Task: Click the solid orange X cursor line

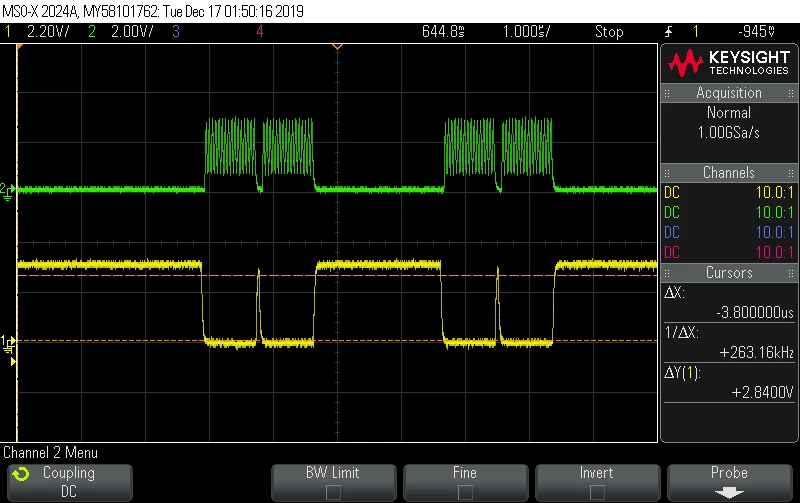Action: point(17,245)
